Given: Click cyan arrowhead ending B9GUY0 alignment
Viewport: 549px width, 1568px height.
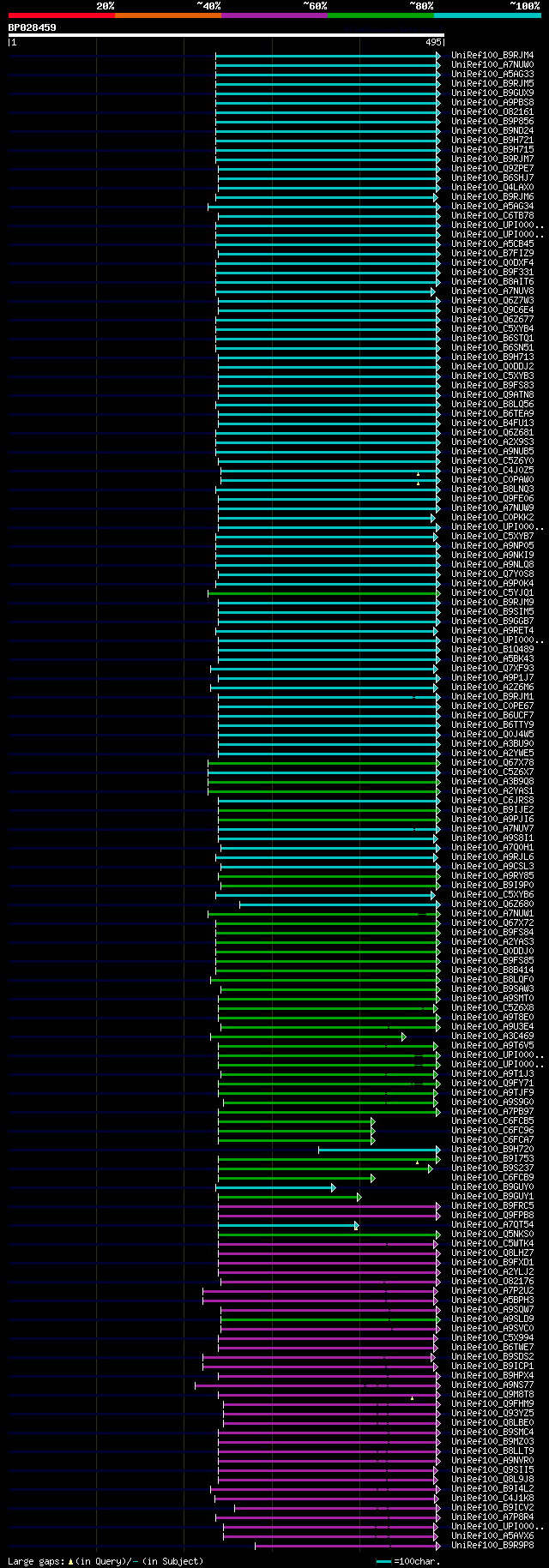Looking at the screenshot, I should [334, 1187].
